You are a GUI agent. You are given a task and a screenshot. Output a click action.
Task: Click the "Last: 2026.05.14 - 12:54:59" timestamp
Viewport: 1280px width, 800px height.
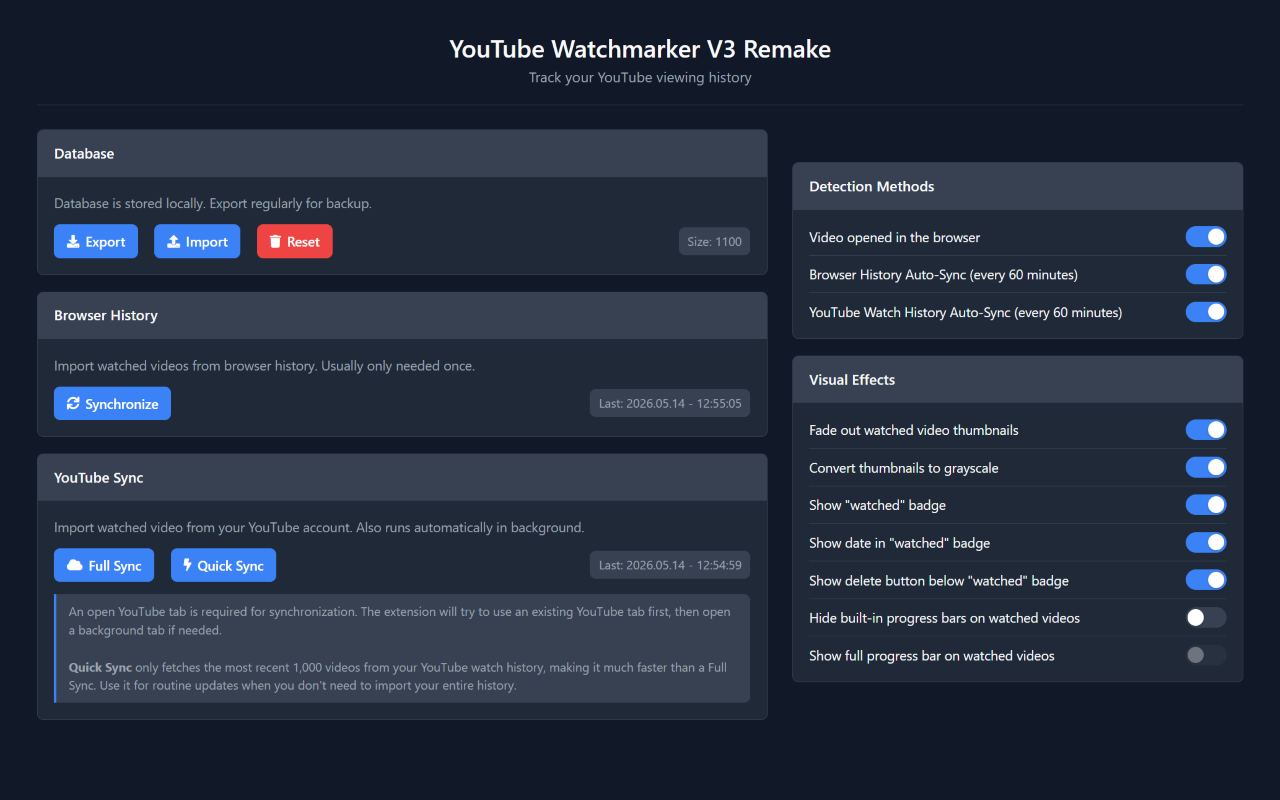(670, 565)
